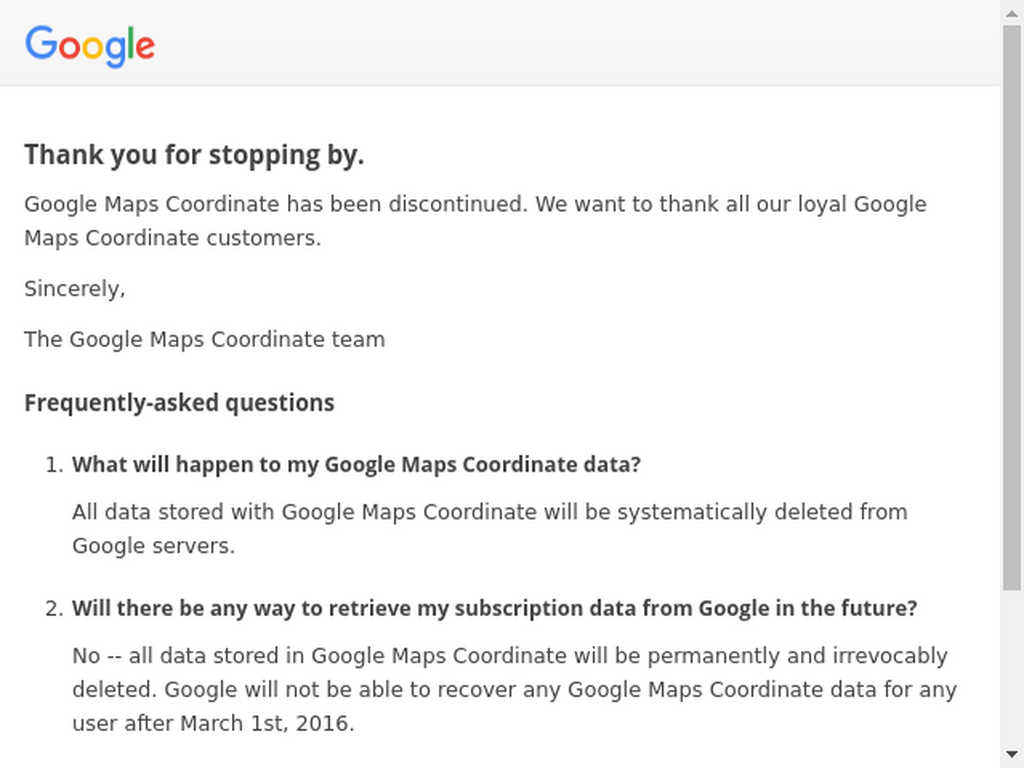Click the 'Frequently-asked questions' heading
Viewport: 1024px width, 768px height.
point(179,403)
